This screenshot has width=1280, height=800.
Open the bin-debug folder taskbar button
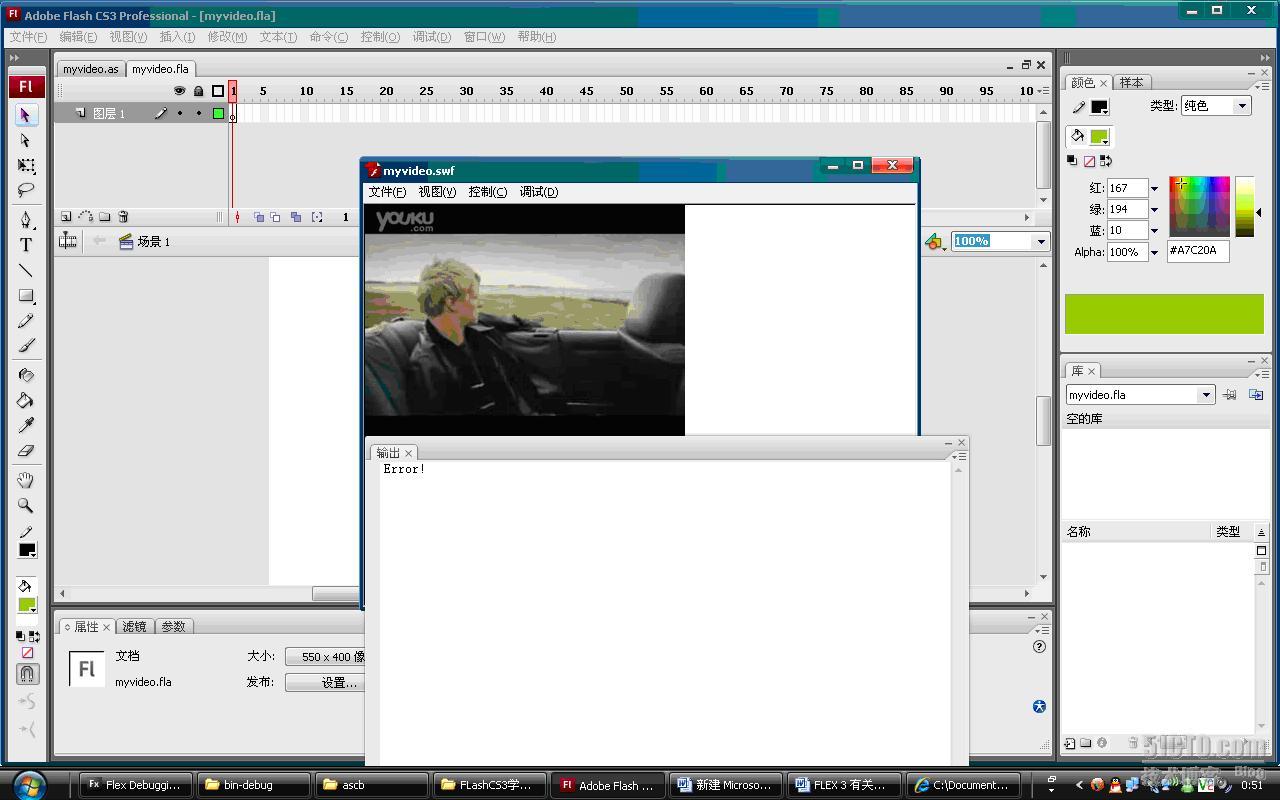[x=253, y=785]
